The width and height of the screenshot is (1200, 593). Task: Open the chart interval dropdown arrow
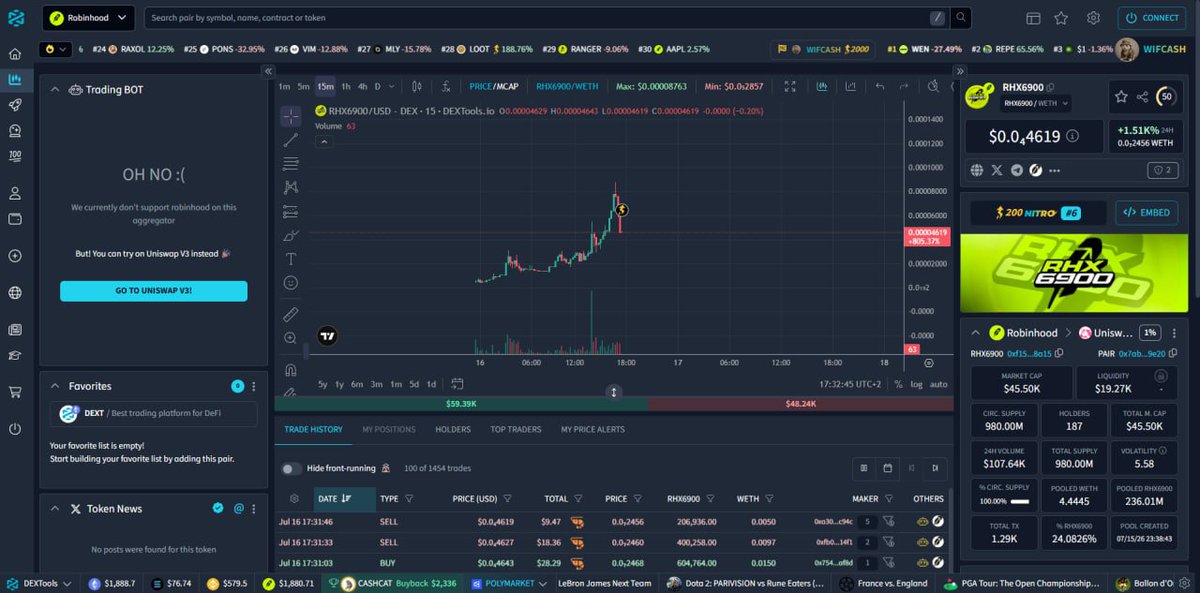(391, 87)
